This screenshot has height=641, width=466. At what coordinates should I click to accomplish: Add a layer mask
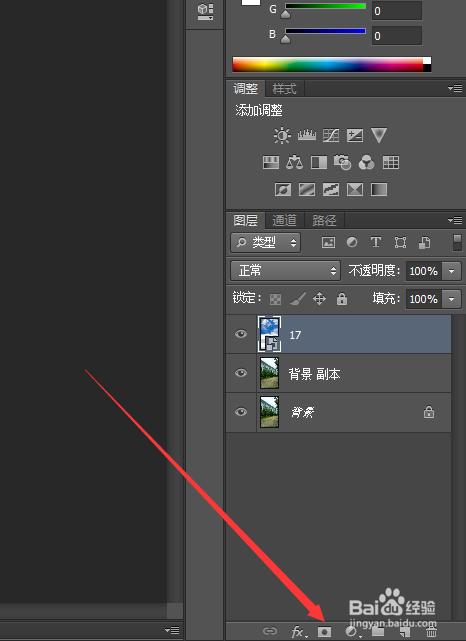(x=324, y=632)
